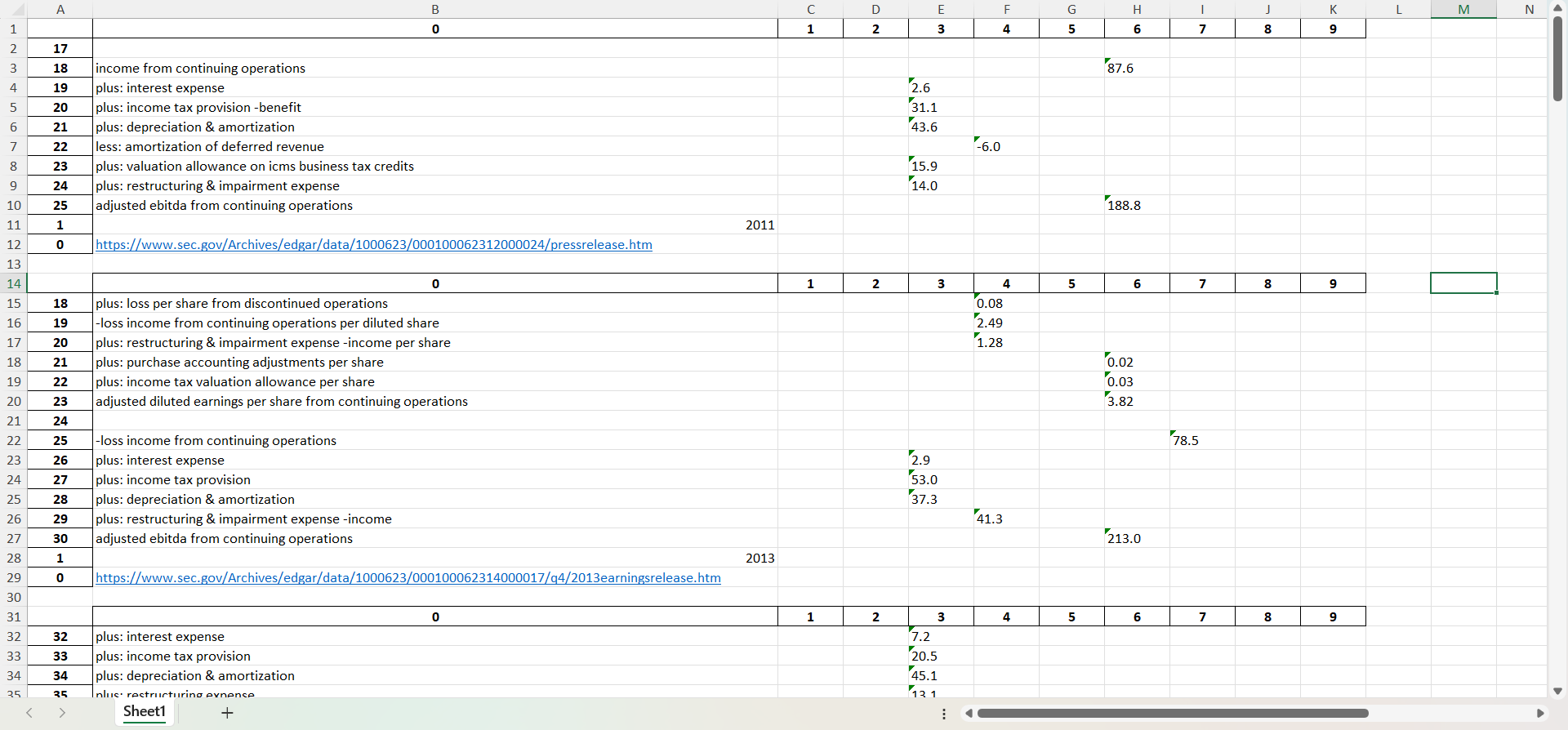Select cell with value 1.28
1568x730 pixels.
[1006, 342]
